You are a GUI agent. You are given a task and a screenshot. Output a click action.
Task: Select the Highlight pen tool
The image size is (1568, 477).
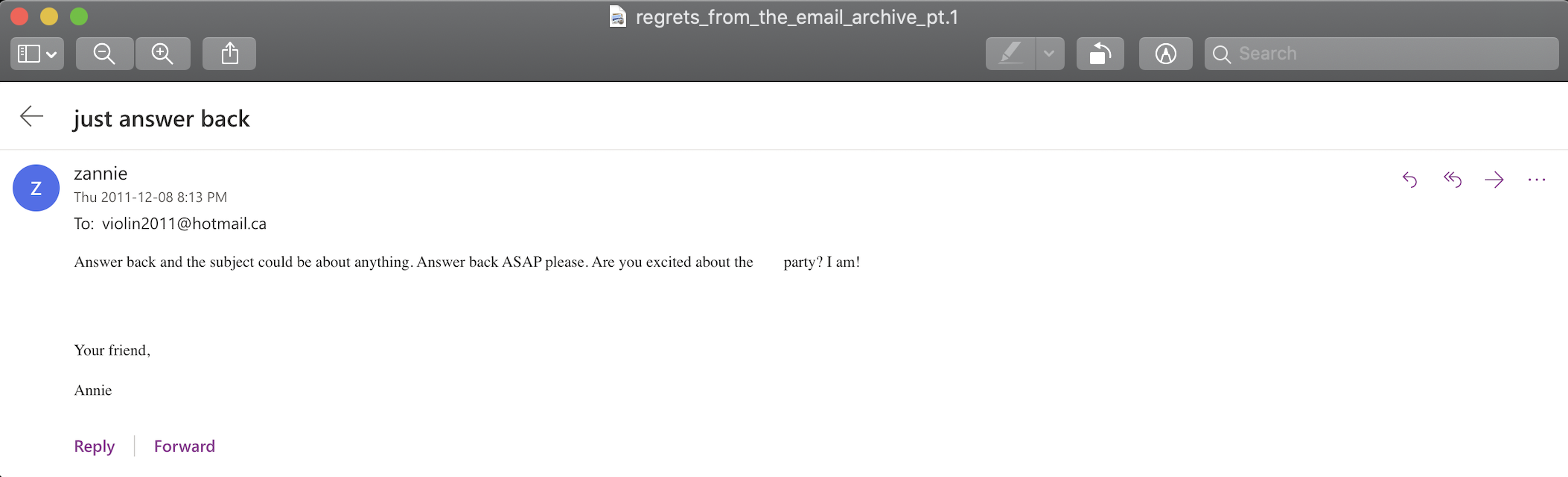coord(1010,54)
